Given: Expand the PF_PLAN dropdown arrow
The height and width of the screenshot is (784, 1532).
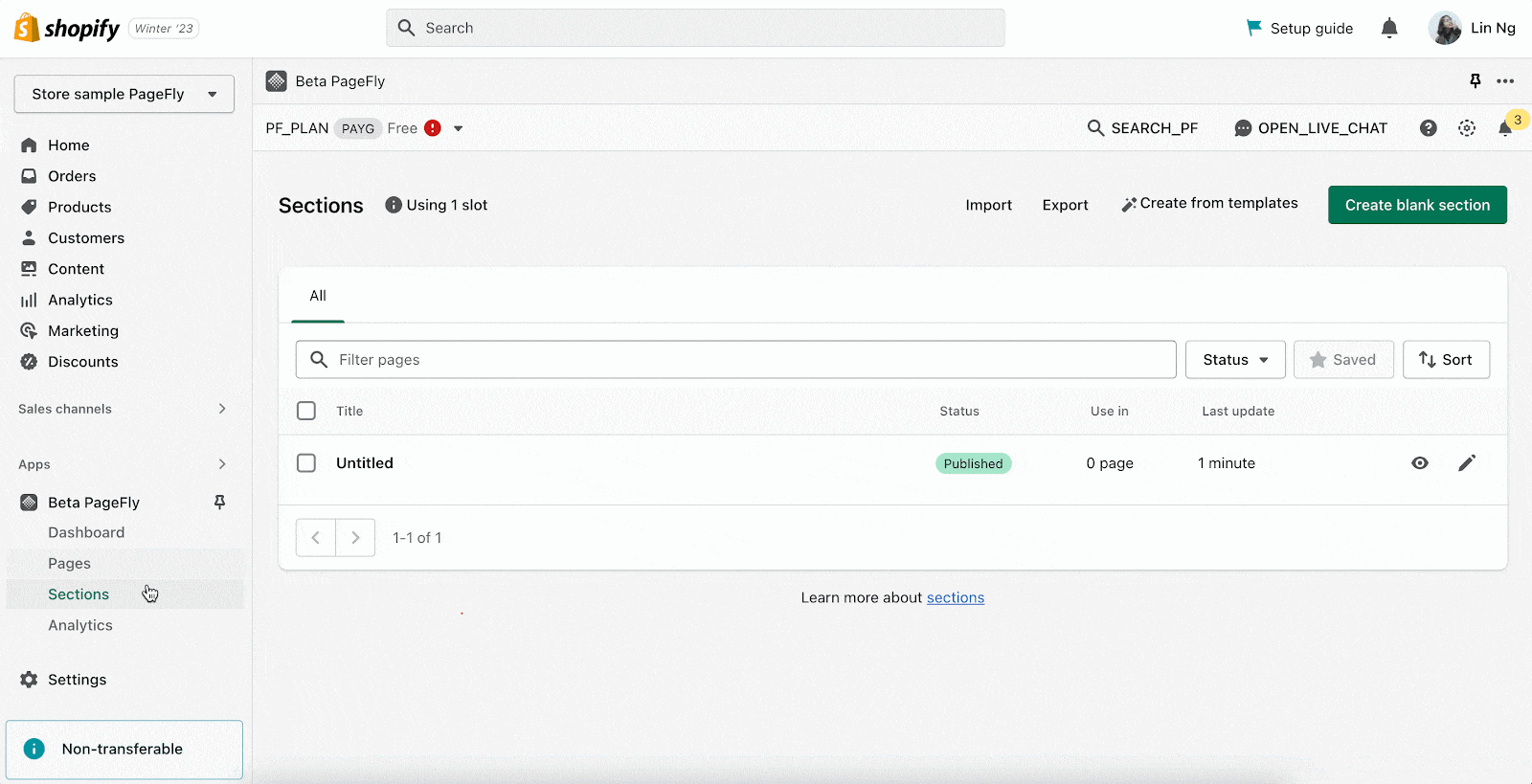Looking at the screenshot, I should pos(458,128).
